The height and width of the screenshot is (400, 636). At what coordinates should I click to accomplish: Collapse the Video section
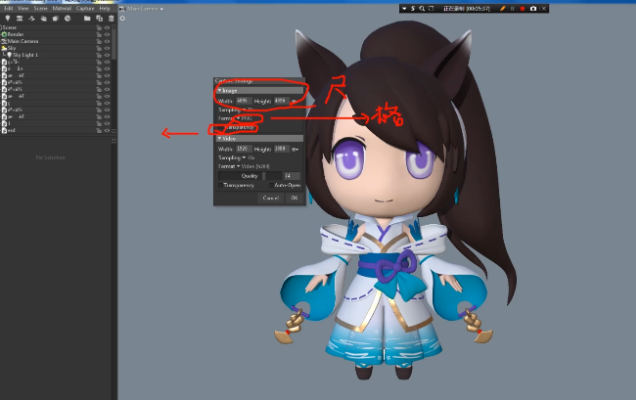220,138
